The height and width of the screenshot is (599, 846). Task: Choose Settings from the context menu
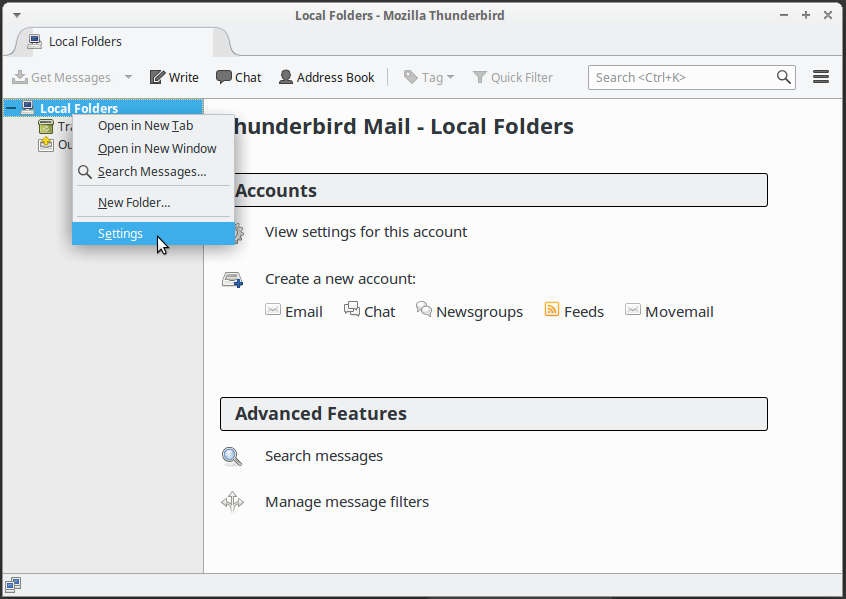pyautogui.click(x=120, y=233)
